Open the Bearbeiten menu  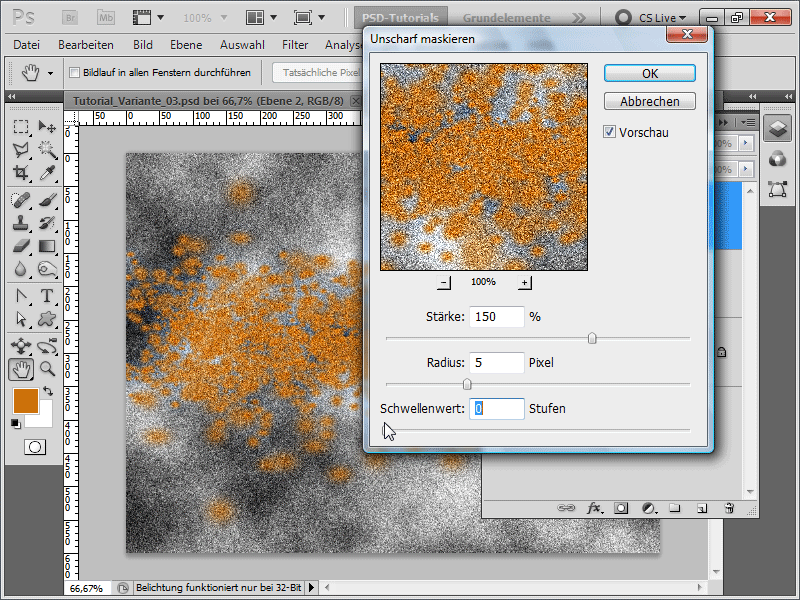coord(86,45)
